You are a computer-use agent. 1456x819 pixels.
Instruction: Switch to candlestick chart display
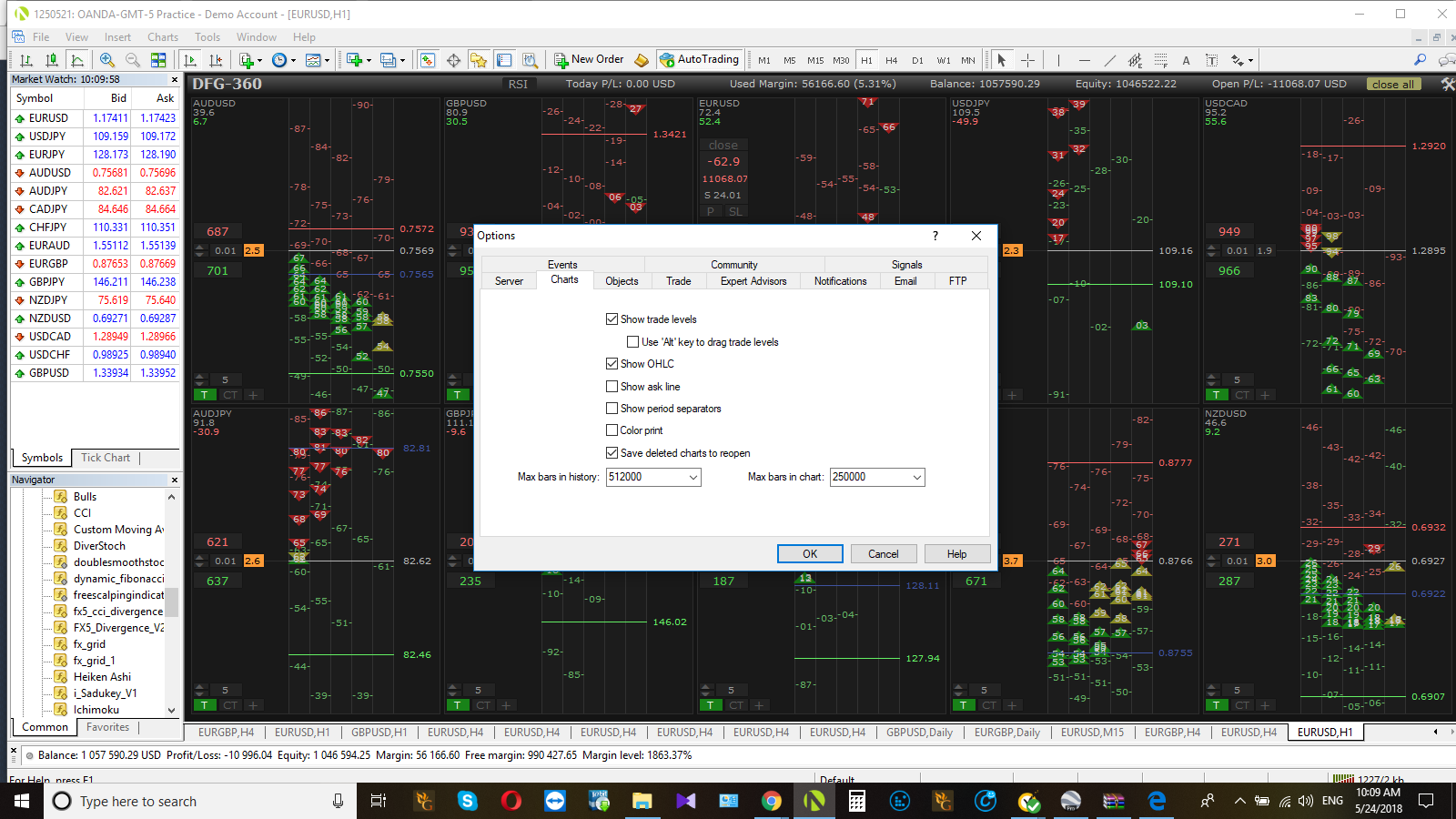[52, 60]
